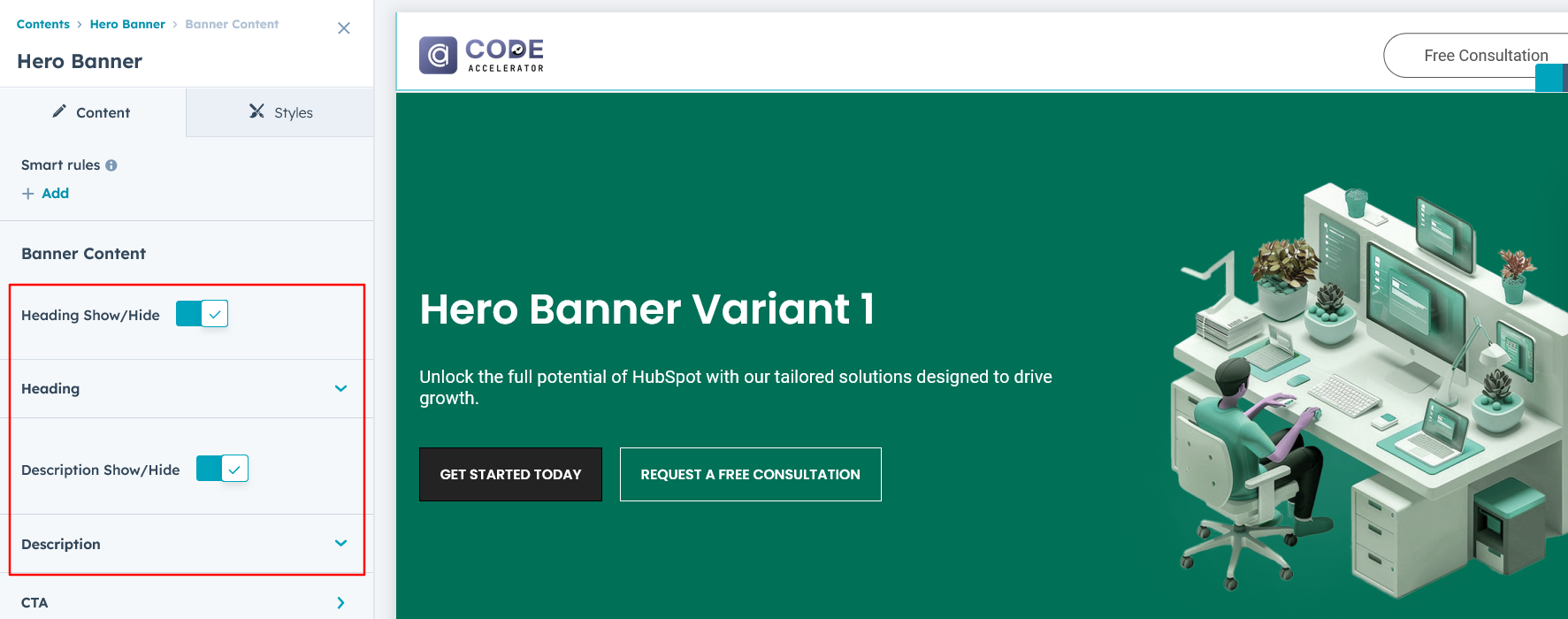Click the Code Accelerator logo
1568x619 pixels.
pos(481,55)
